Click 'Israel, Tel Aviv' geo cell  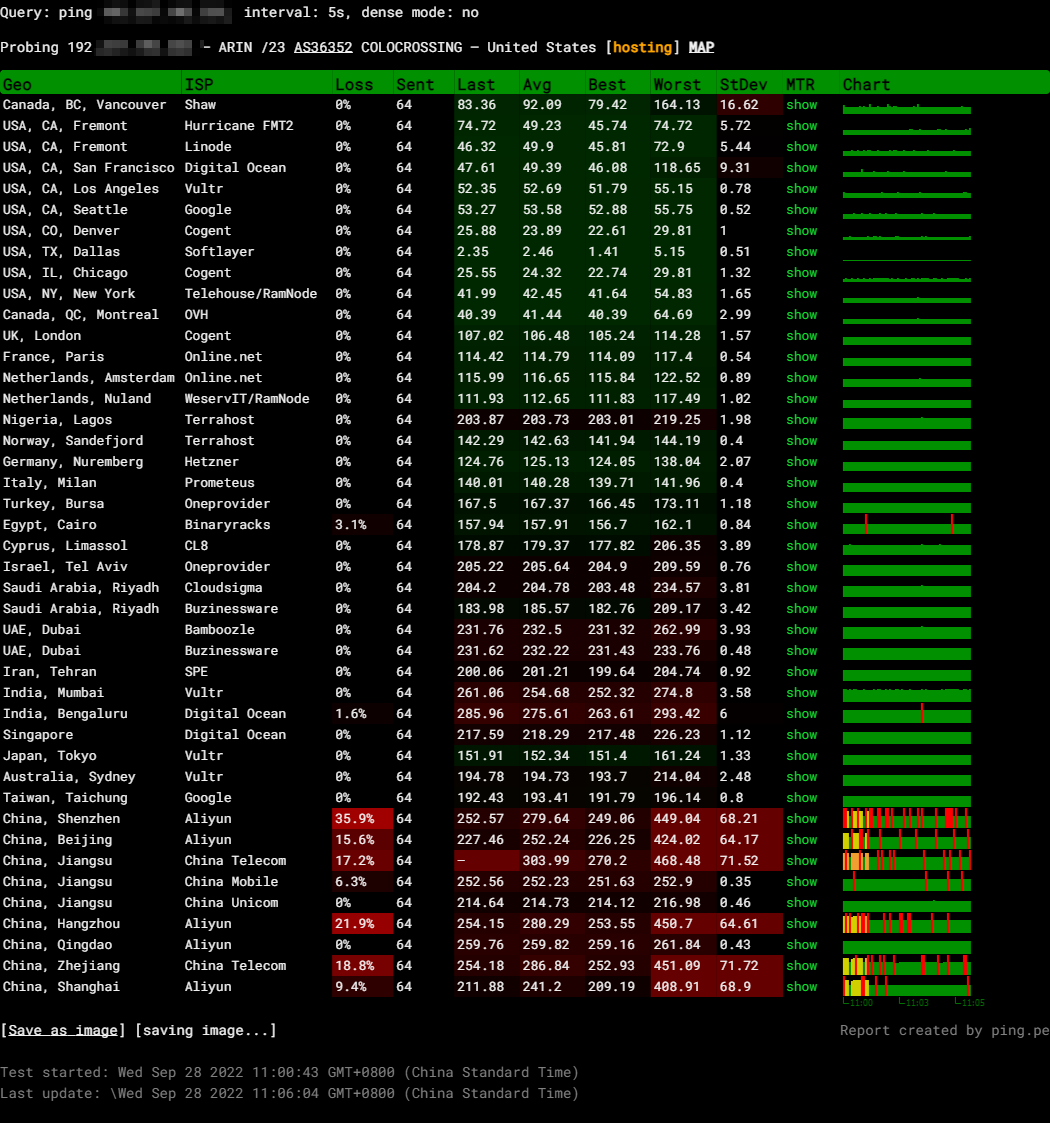coord(65,567)
